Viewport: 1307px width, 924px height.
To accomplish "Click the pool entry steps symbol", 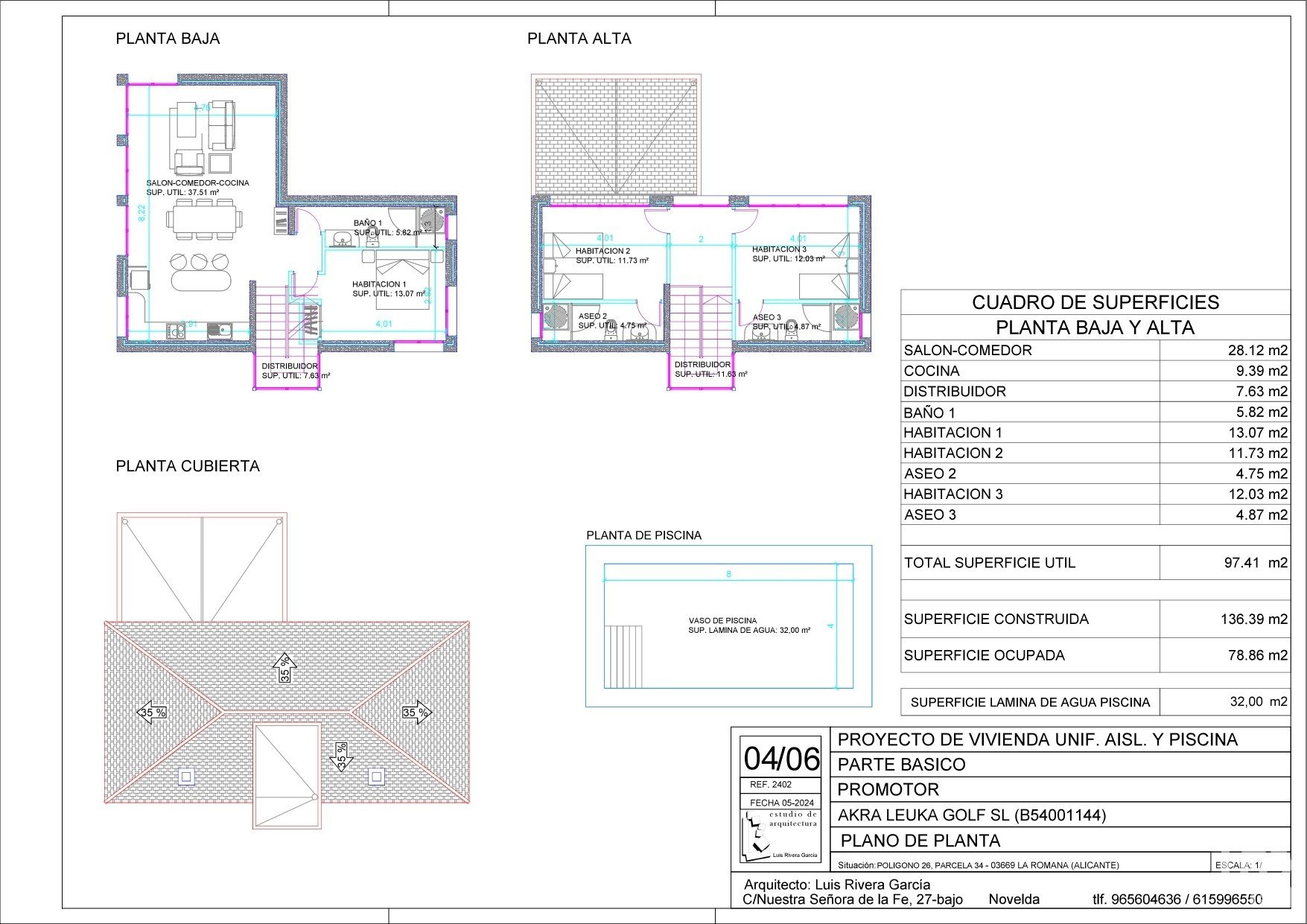I will [x=623, y=657].
